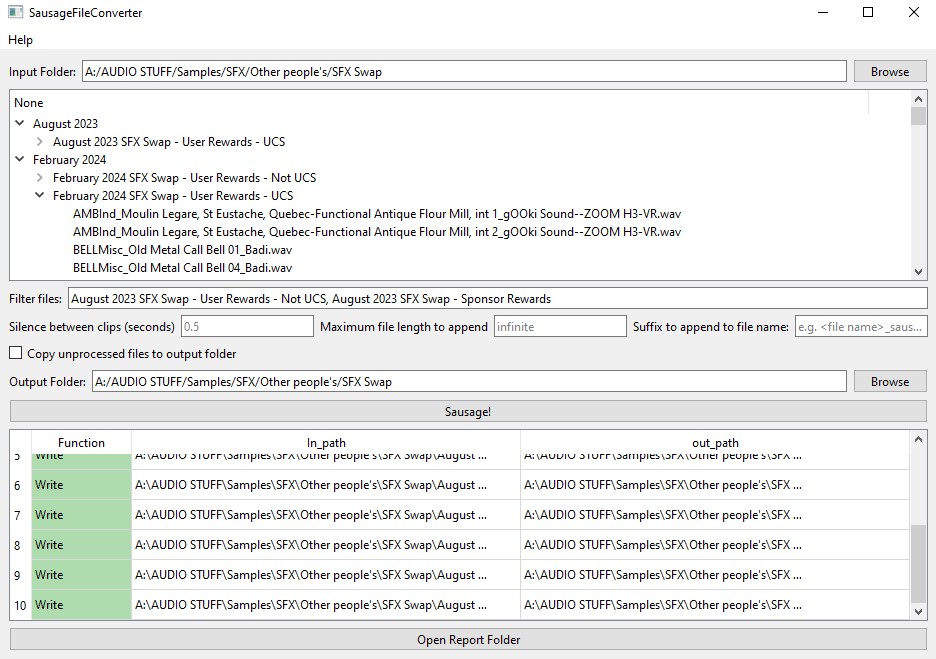This screenshot has height=659, width=936.
Task: Toggle Copy unprocessed files to output folder
Action: click(x=16, y=353)
